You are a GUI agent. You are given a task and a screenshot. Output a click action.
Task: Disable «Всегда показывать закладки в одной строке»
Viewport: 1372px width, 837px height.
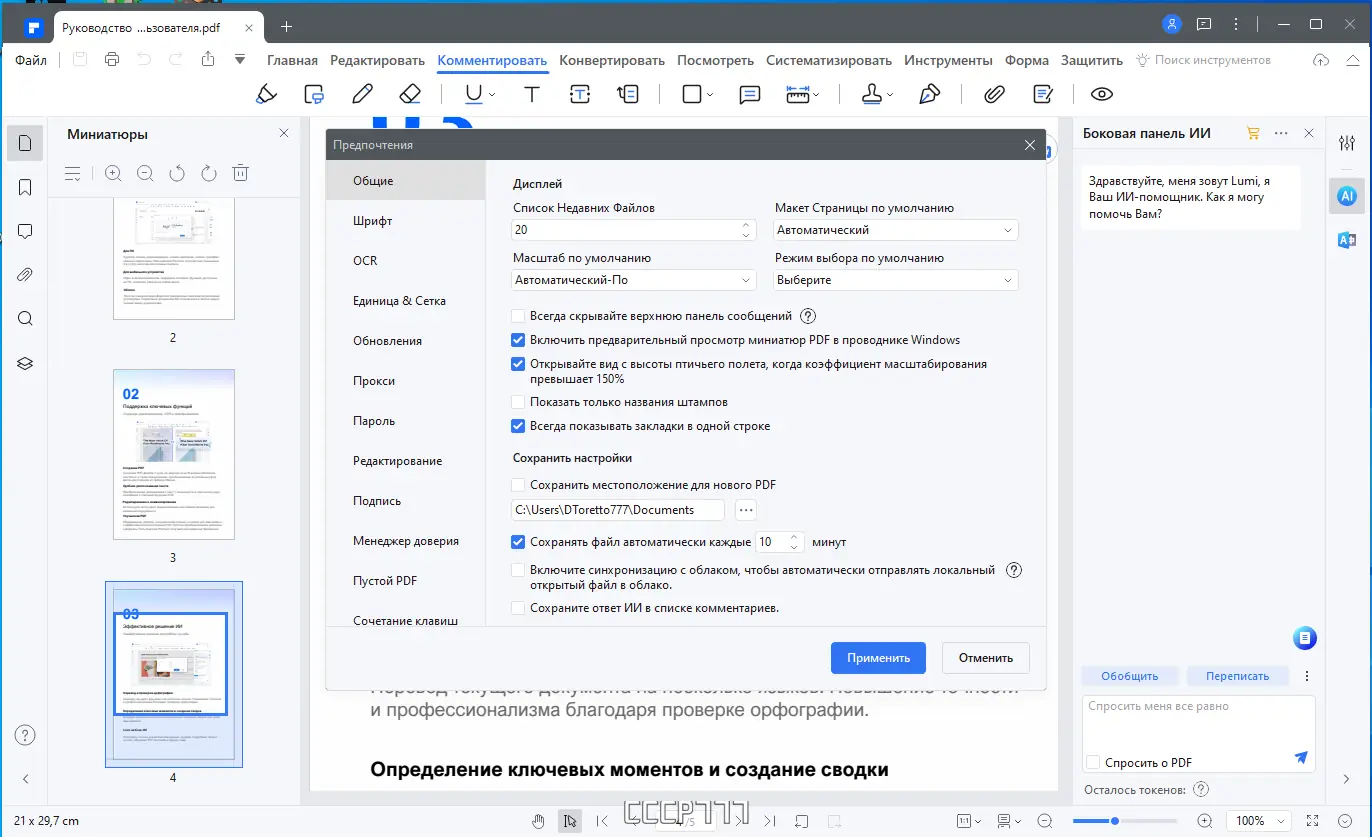517,425
